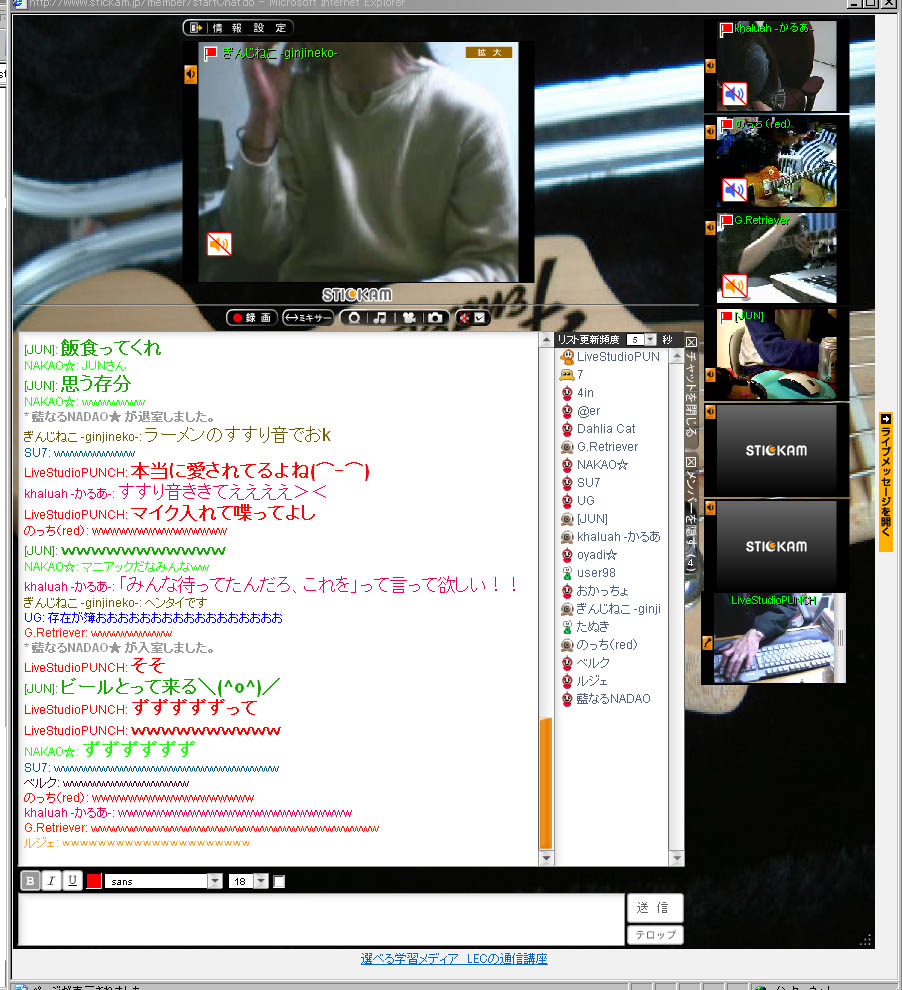Click chat log scrollbar up arrow
Image resolution: width=902 pixels, height=990 pixels.
tap(547, 340)
